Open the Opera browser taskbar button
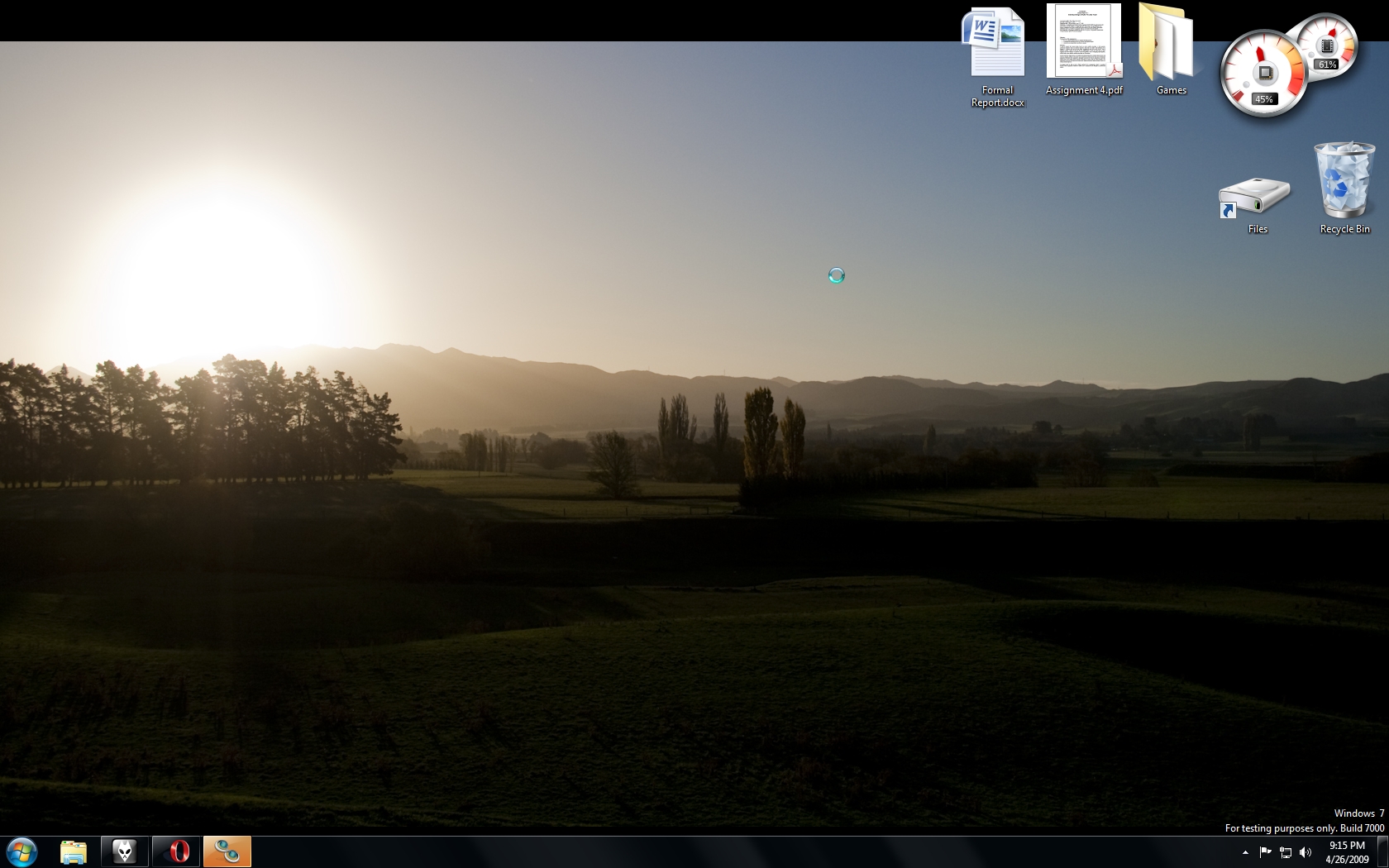1389x868 pixels. (176, 851)
